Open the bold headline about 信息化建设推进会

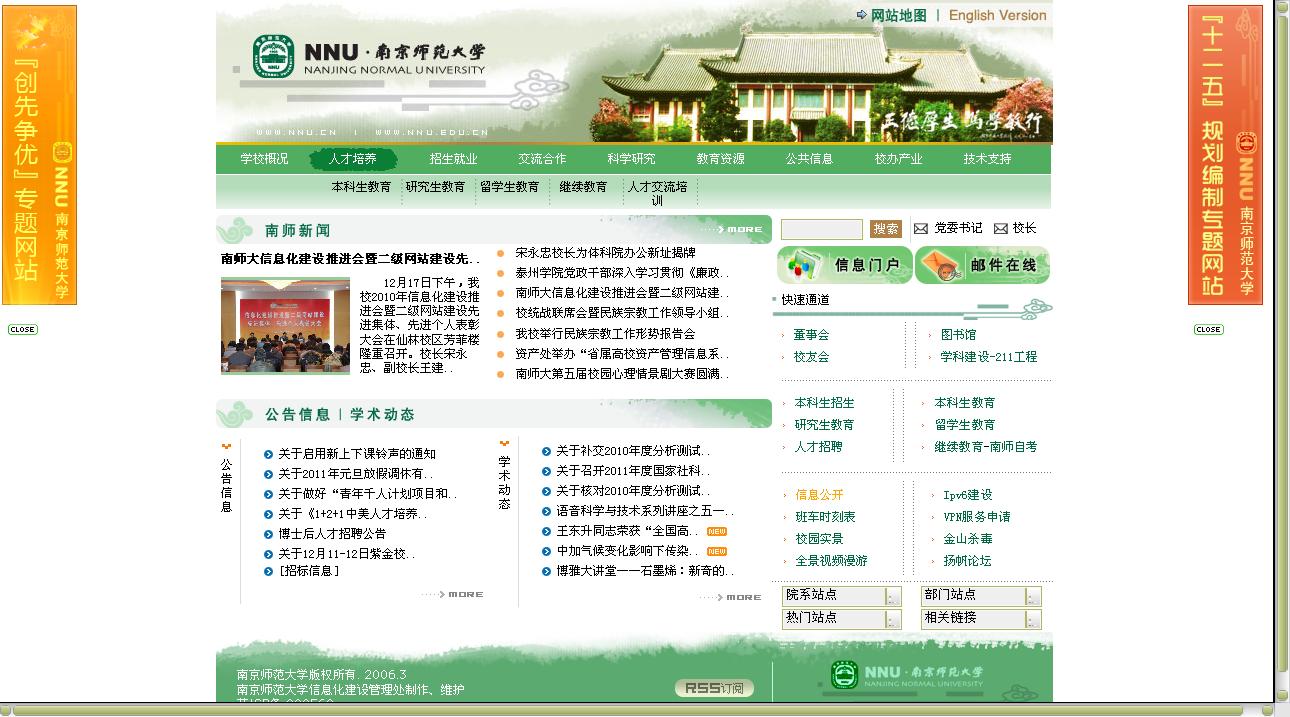point(351,259)
